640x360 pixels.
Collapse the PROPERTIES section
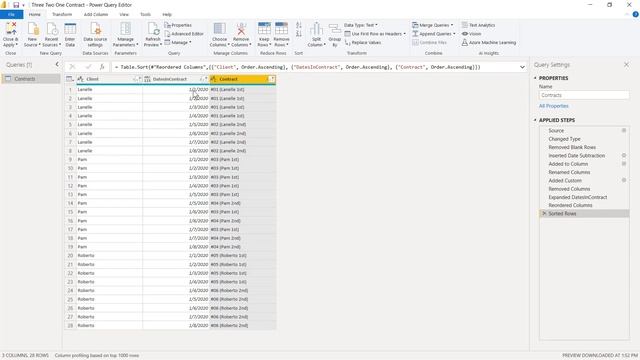(x=535, y=78)
